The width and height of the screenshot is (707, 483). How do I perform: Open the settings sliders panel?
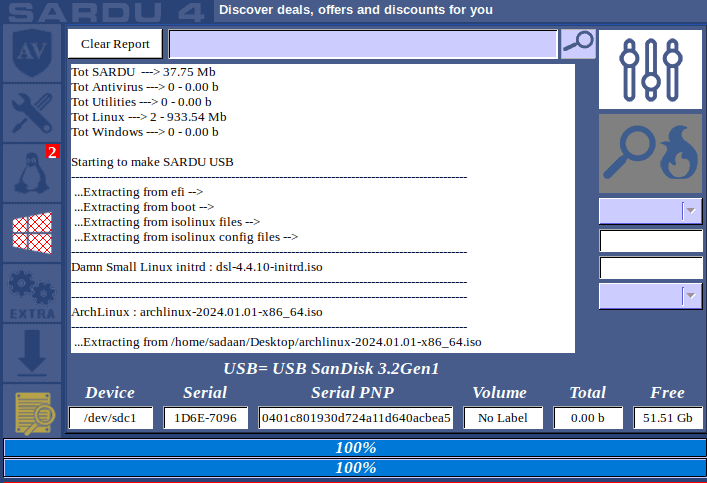(650, 69)
